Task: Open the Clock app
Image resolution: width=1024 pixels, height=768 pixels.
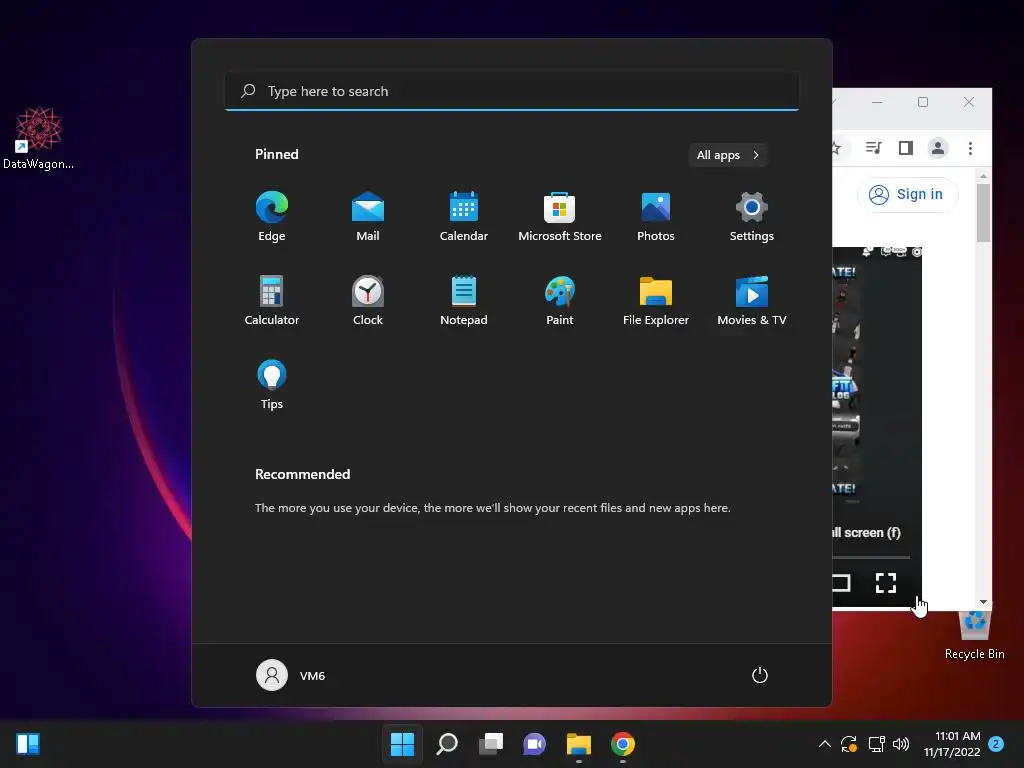Action: pyautogui.click(x=368, y=300)
